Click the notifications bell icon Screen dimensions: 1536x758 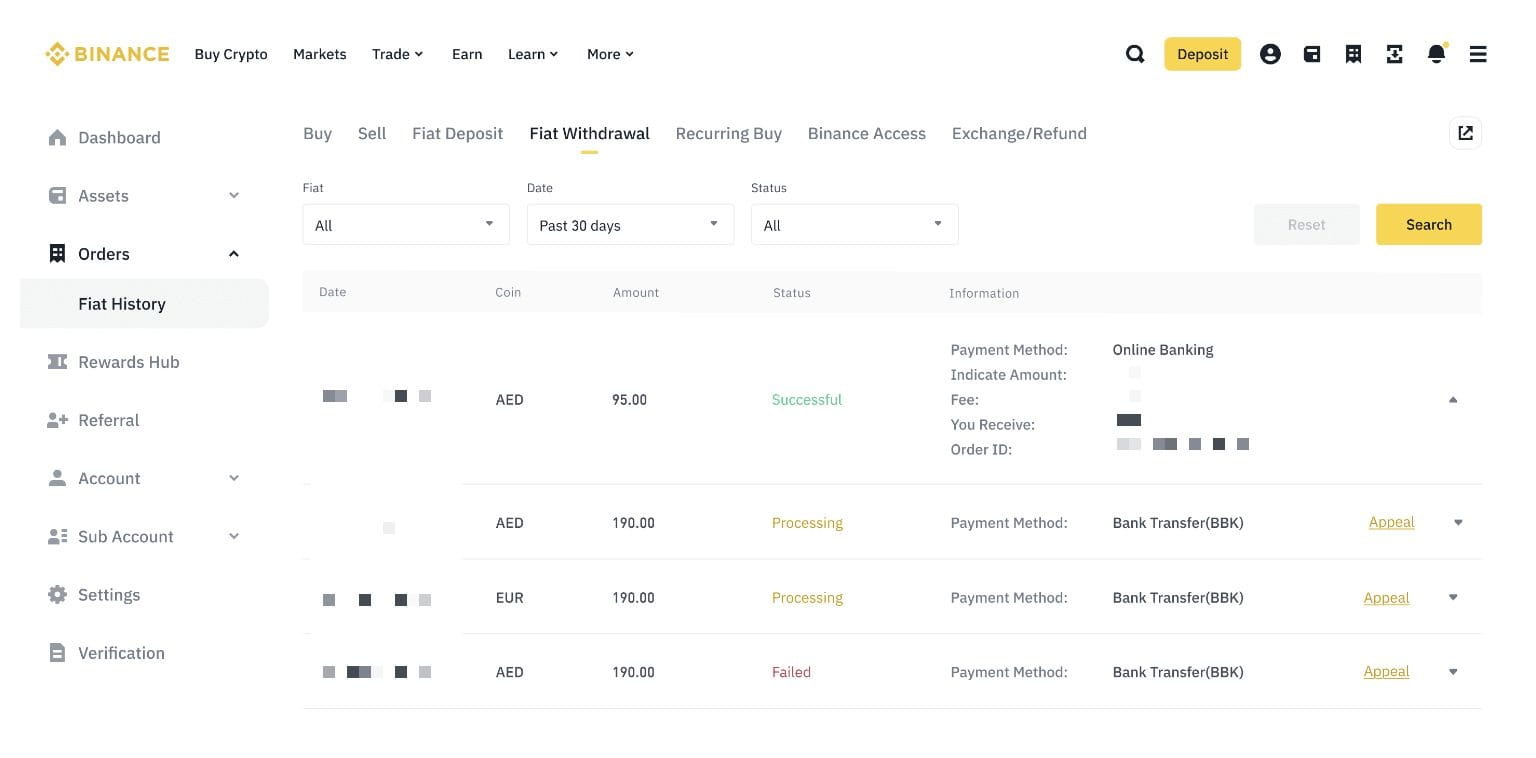[1436, 54]
